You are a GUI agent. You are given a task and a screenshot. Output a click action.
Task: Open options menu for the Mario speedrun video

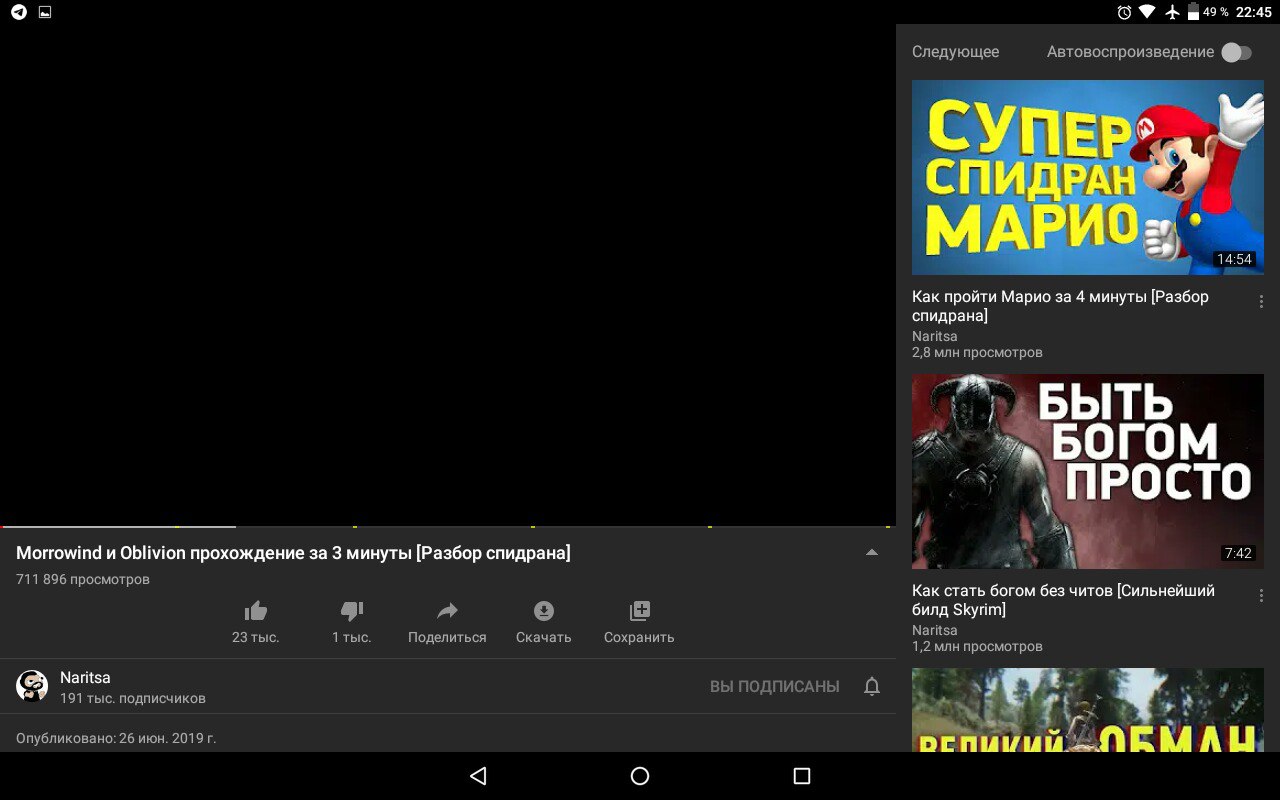coord(1261,301)
